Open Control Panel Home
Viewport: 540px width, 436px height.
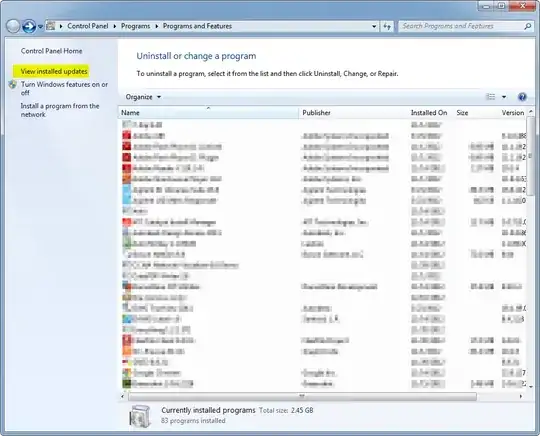(51, 51)
